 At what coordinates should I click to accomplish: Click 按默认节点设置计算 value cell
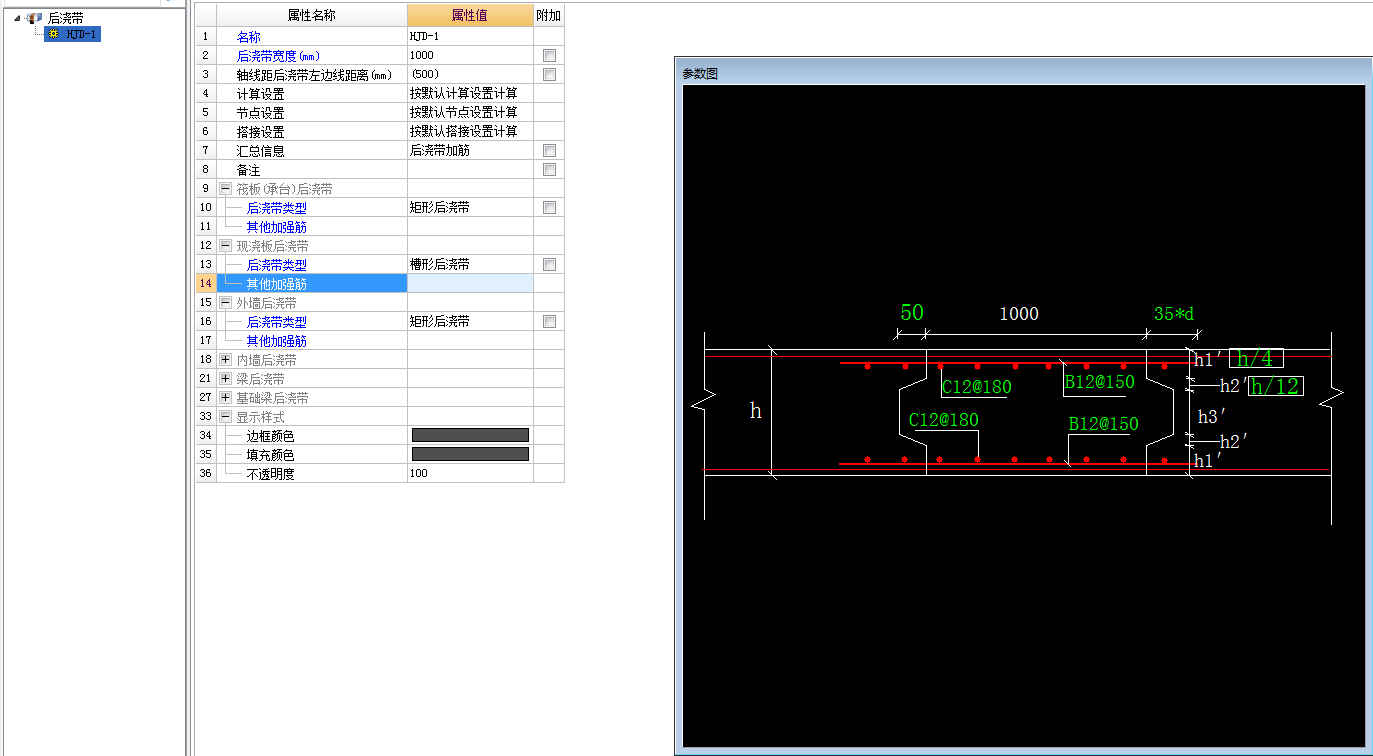point(470,112)
